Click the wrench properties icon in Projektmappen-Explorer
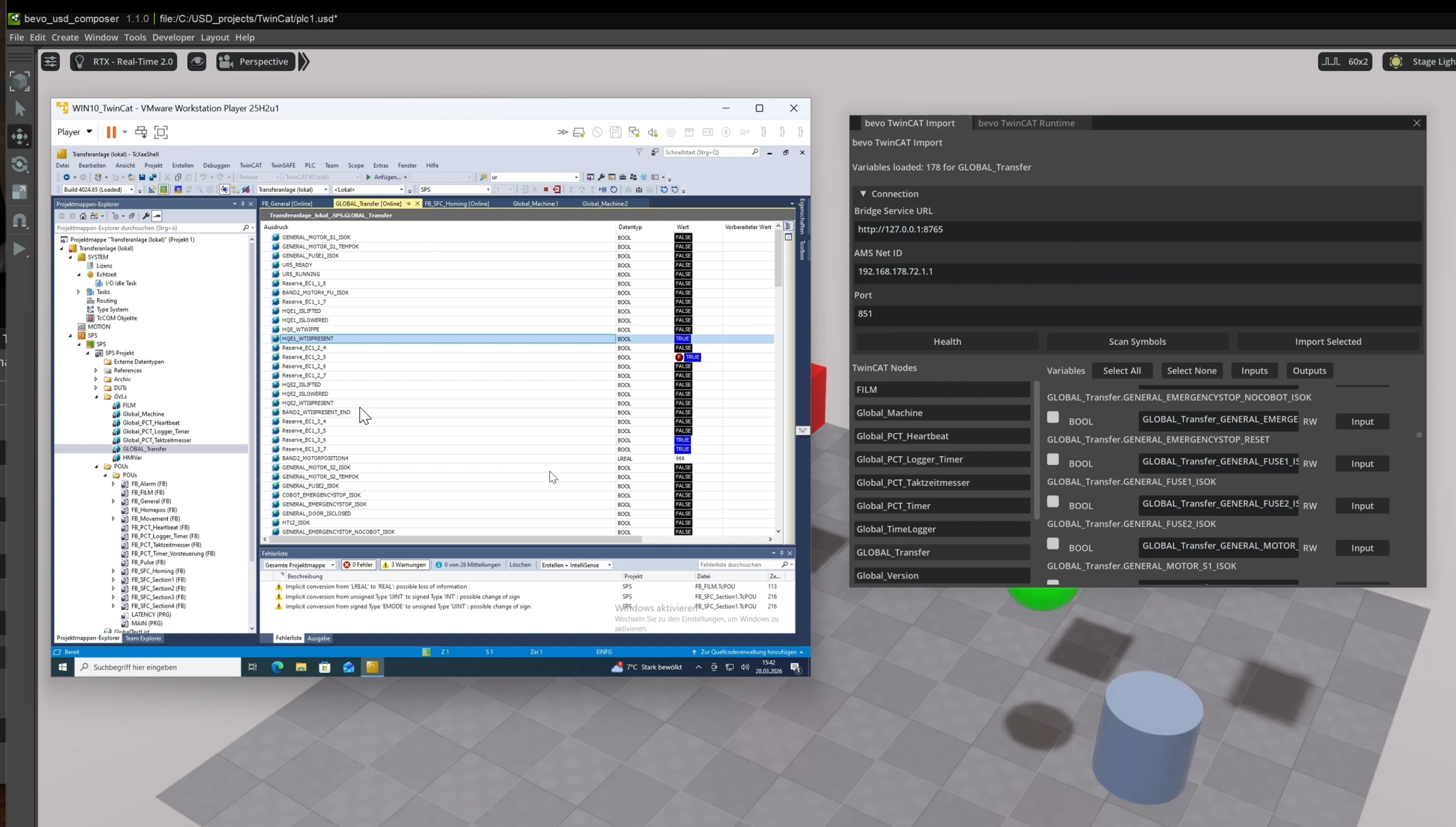1456x827 pixels. [145, 216]
